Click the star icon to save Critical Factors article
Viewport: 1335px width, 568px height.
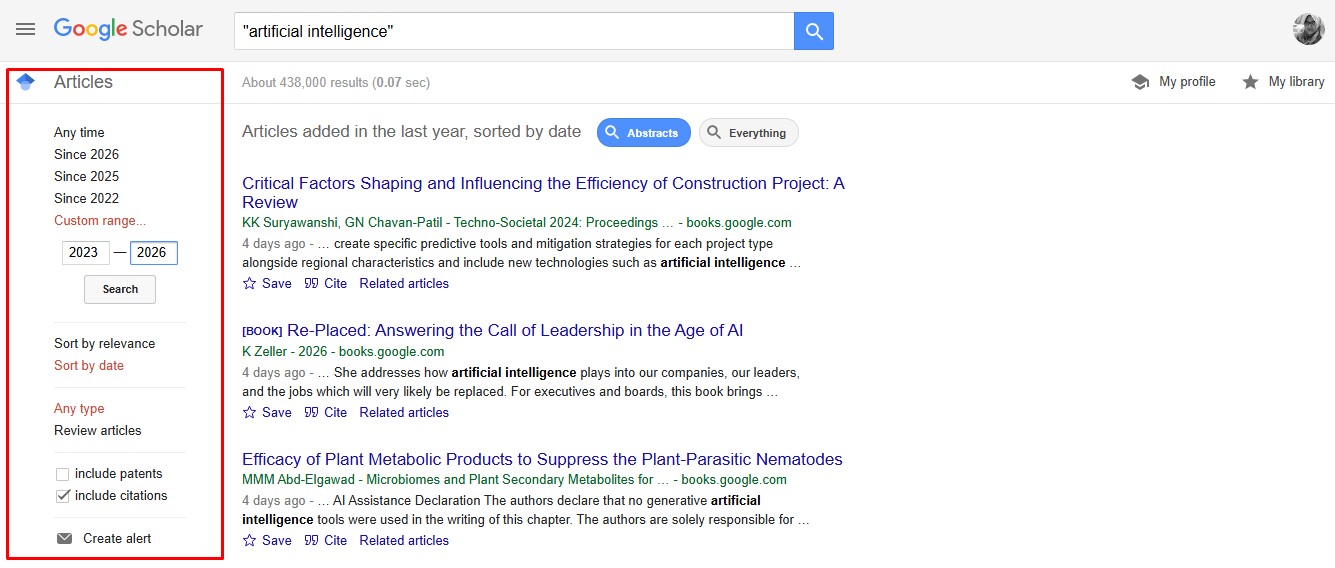click(x=250, y=283)
